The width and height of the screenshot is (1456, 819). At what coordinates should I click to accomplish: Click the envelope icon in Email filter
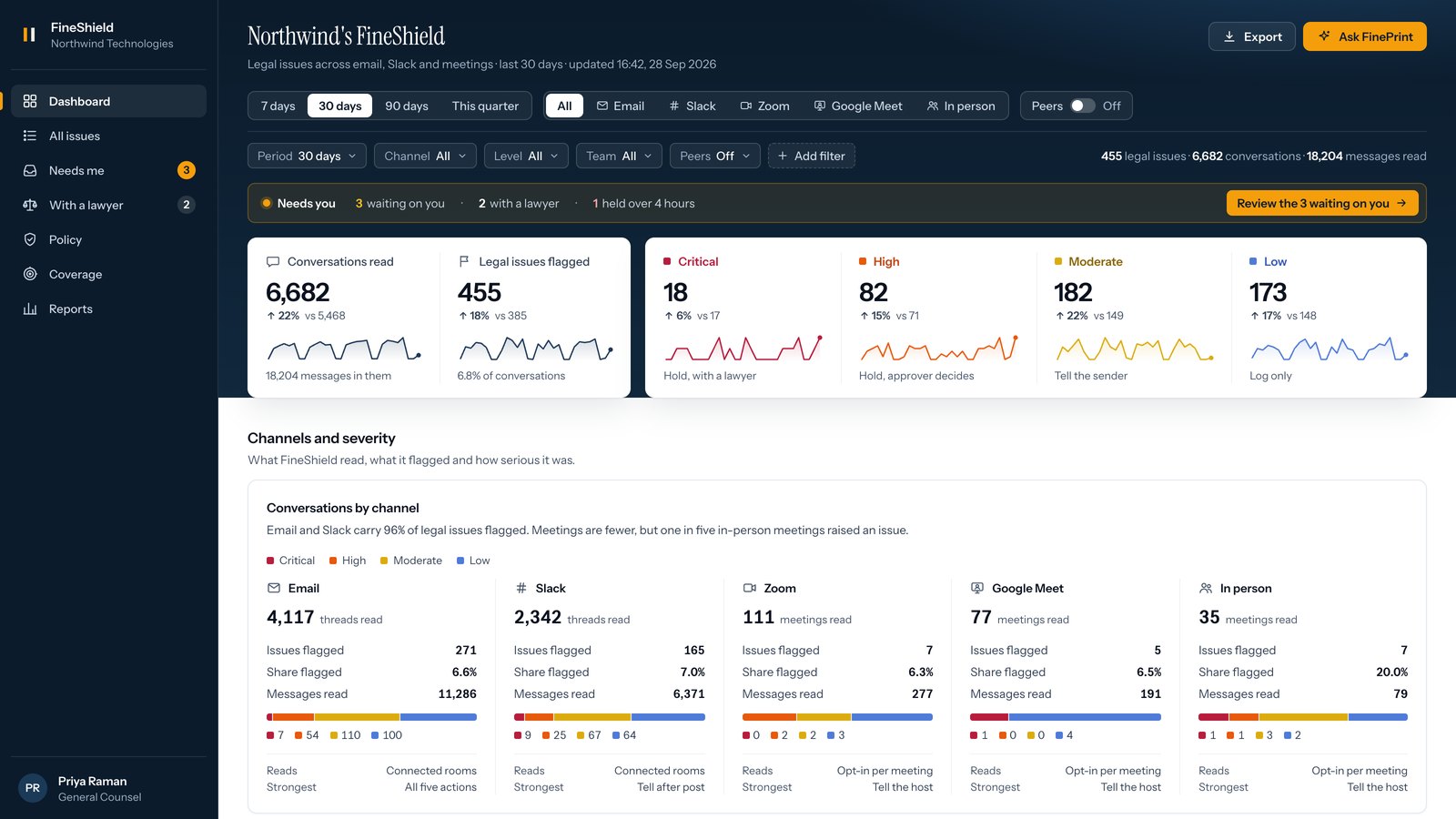click(x=602, y=106)
